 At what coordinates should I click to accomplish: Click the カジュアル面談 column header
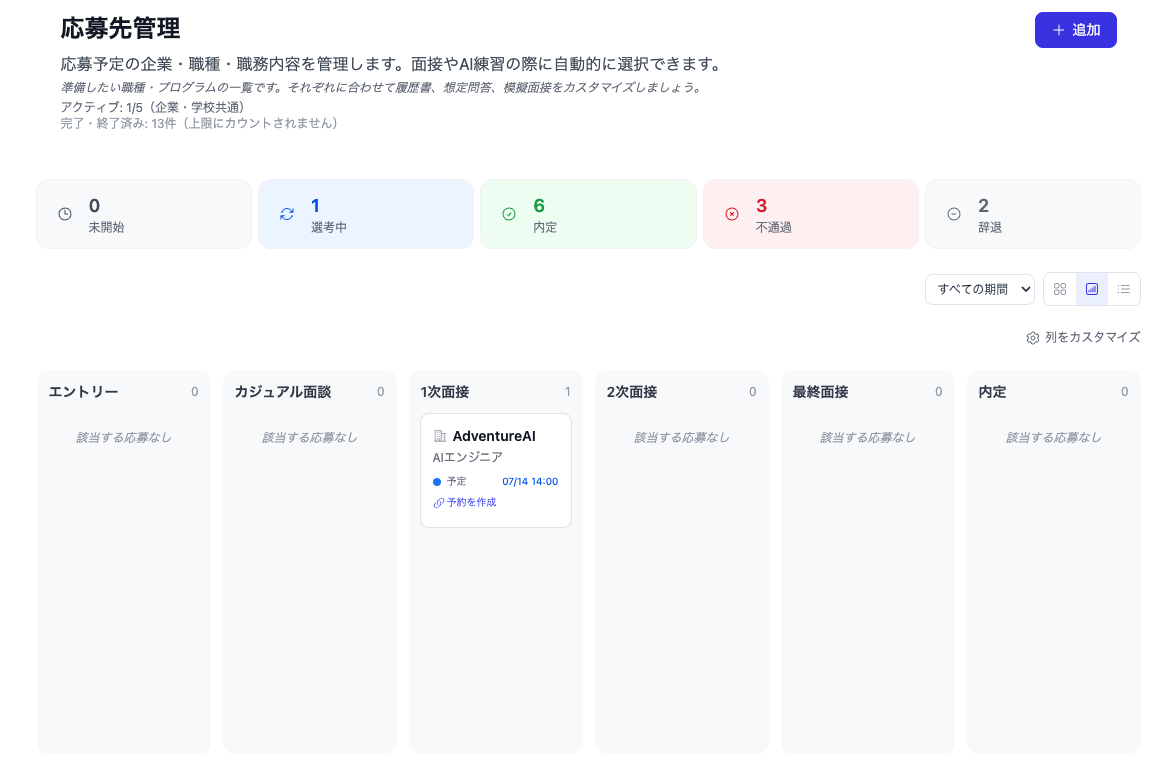point(283,392)
